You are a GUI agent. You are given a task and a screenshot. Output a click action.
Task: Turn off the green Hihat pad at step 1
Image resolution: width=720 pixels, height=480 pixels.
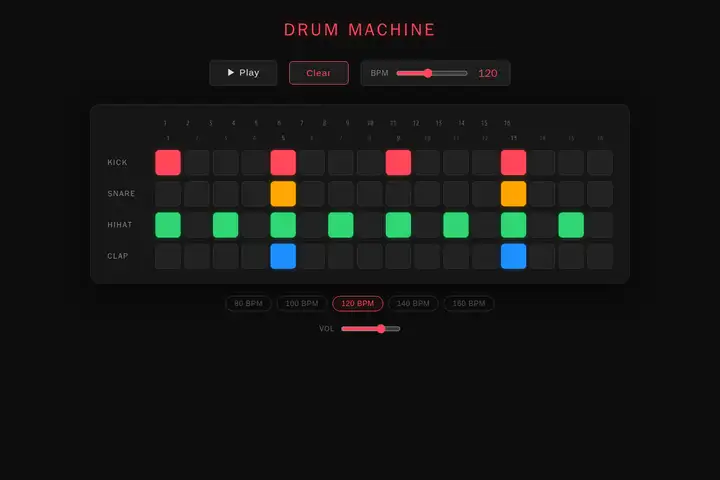tap(168, 225)
